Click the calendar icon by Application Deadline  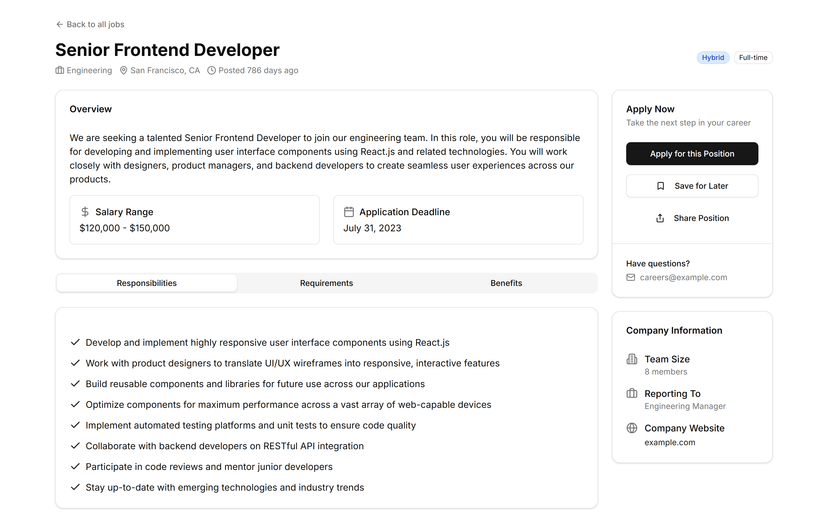click(x=349, y=212)
